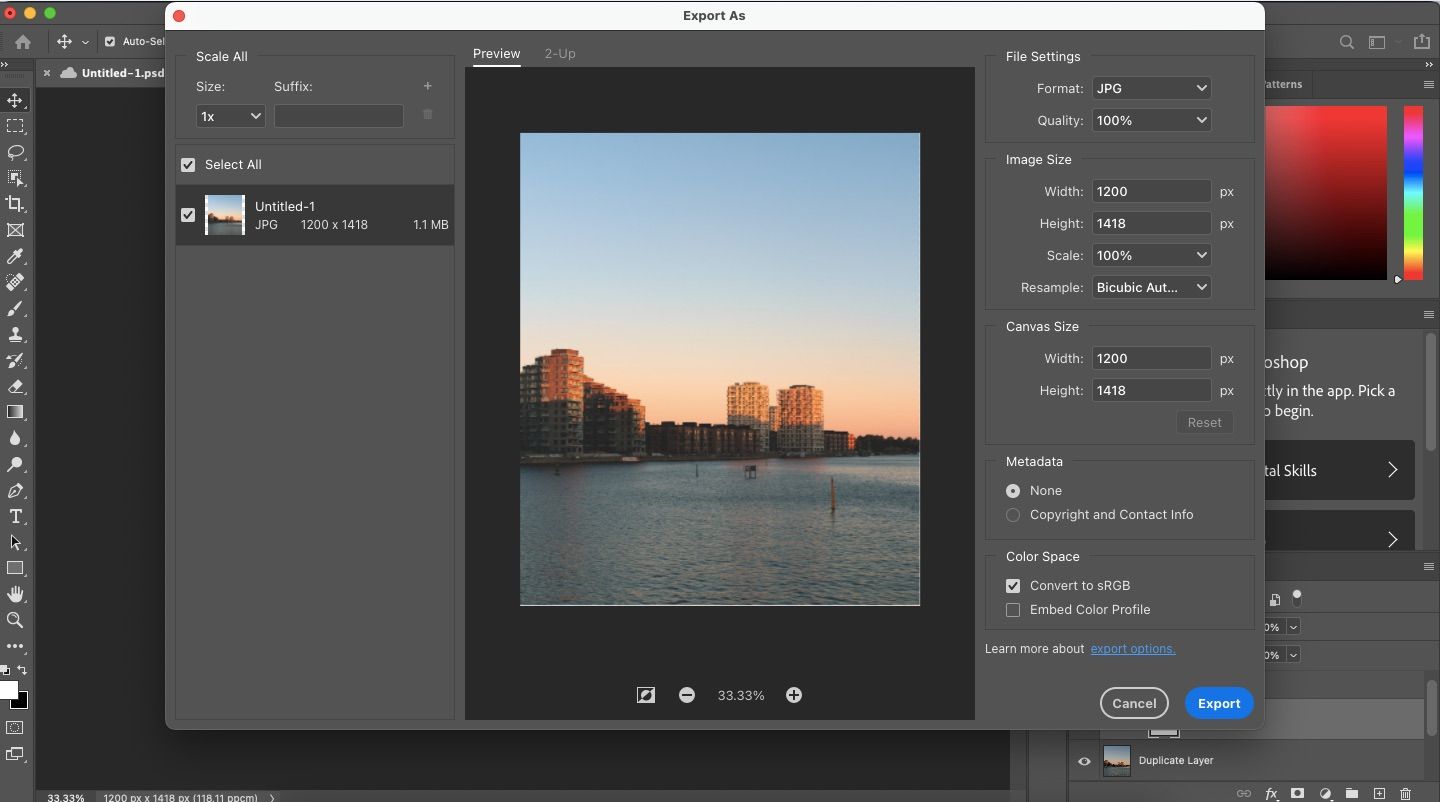This screenshot has height=802, width=1440.
Task: Select the Lasso tool in toolbar
Action: pos(15,153)
